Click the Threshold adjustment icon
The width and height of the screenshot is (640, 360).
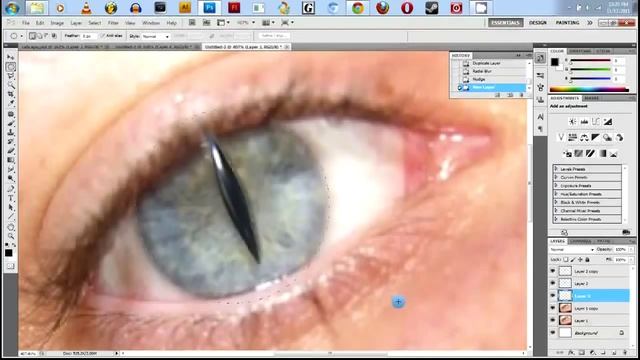tap(590, 153)
